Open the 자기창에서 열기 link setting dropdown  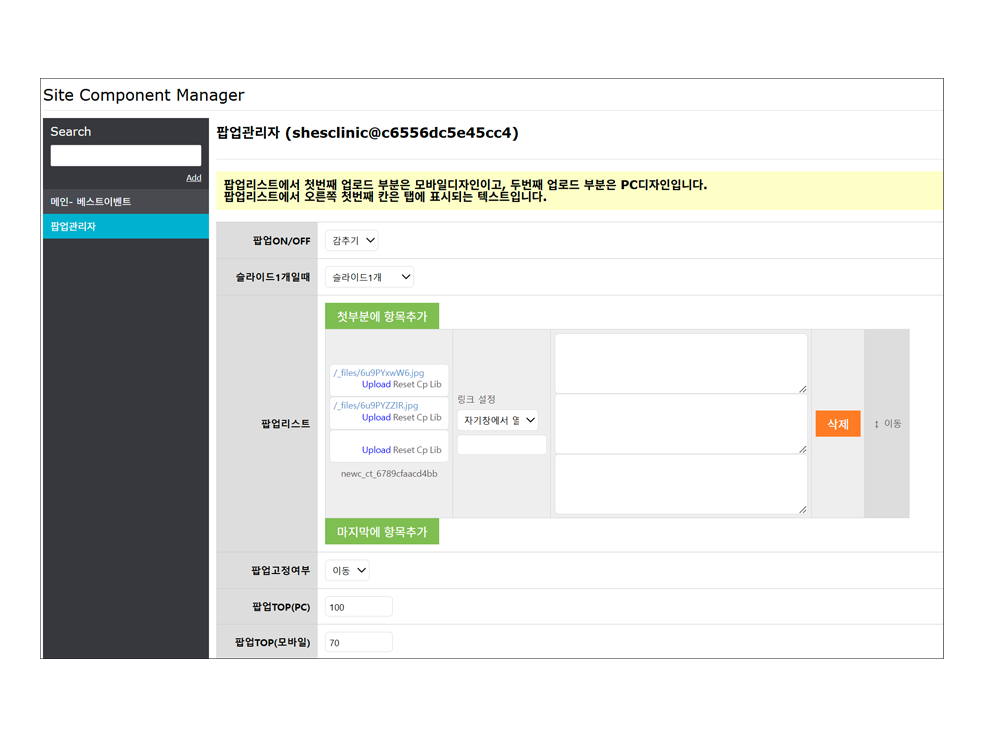(498, 421)
